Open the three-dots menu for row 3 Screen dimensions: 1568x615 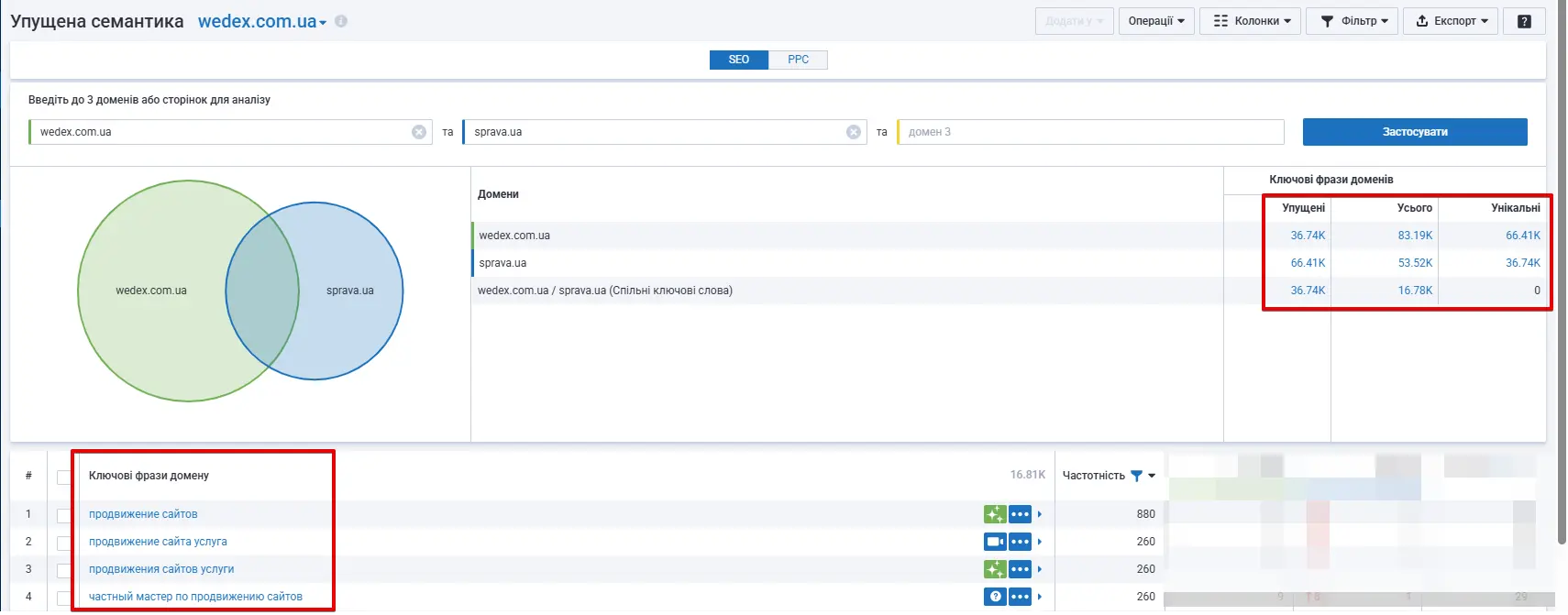[x=1020, y=569]
